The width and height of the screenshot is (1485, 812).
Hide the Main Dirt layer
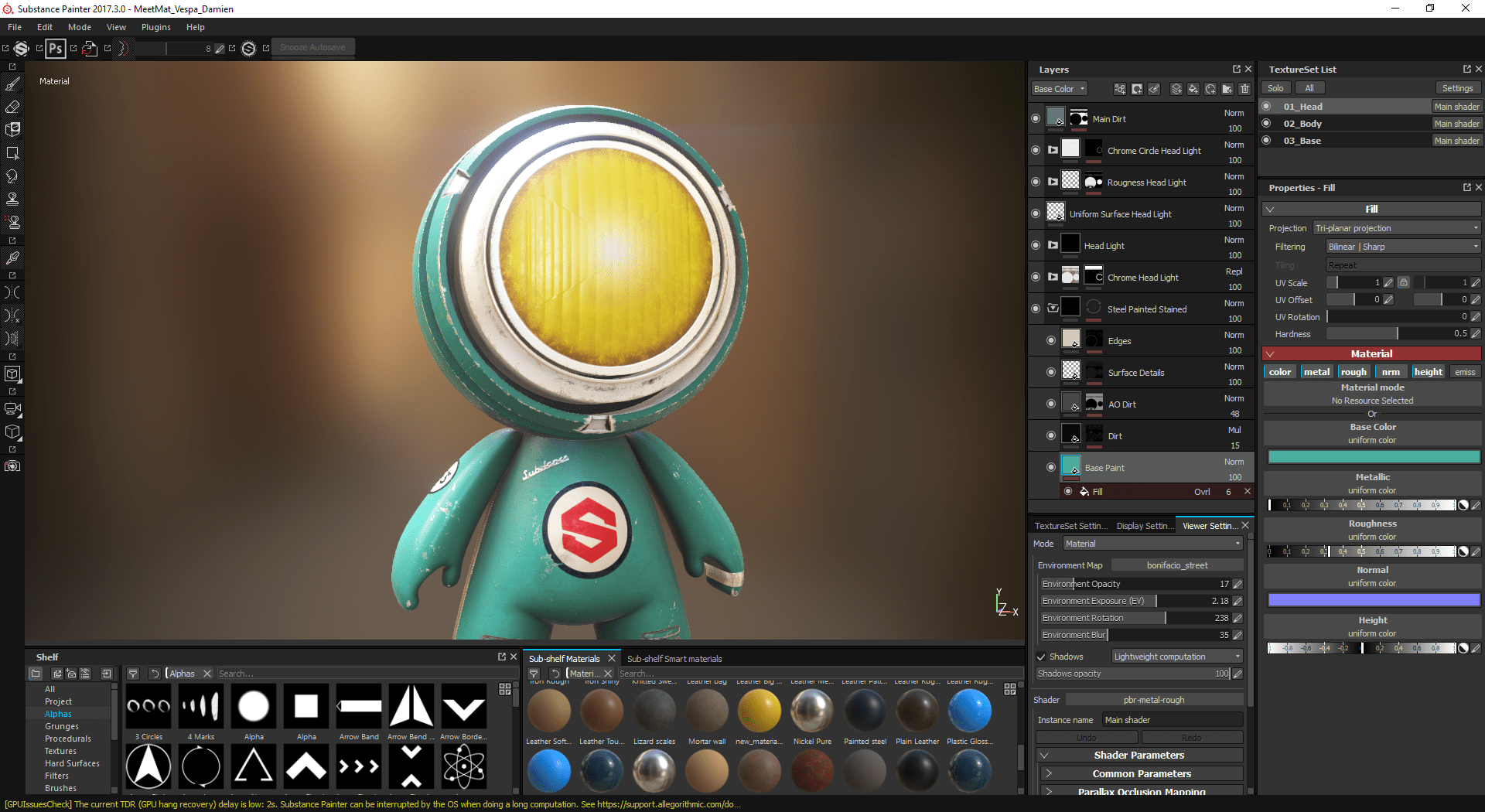tap(1036, 119)
